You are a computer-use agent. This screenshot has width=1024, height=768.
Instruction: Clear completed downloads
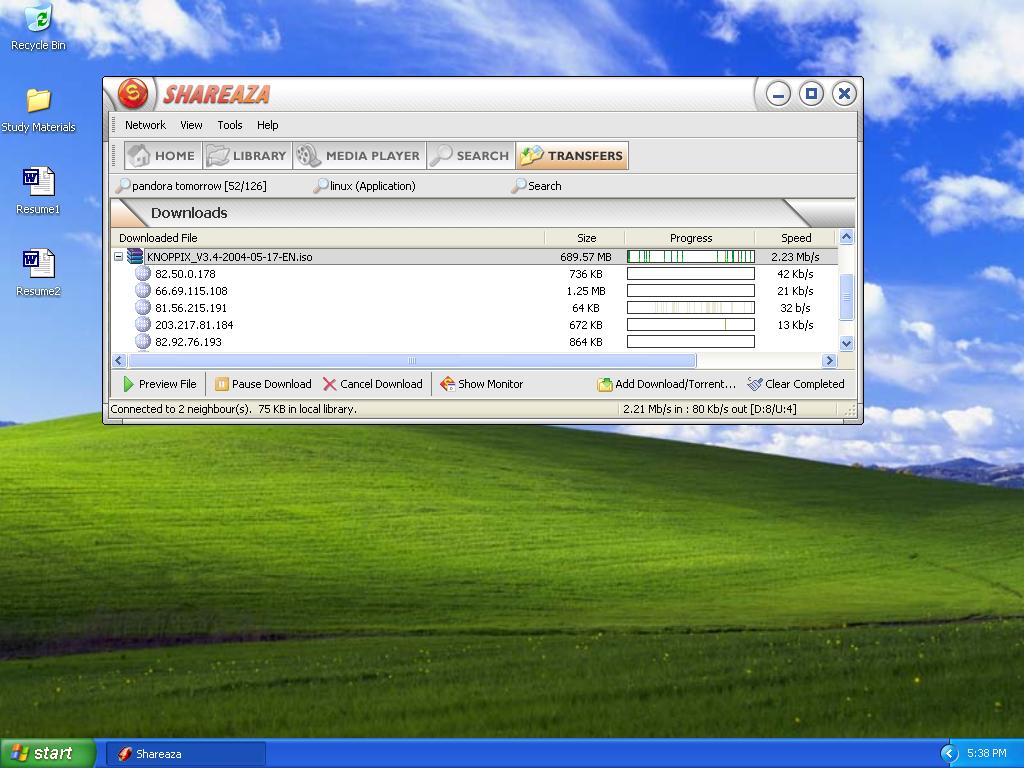796,384
